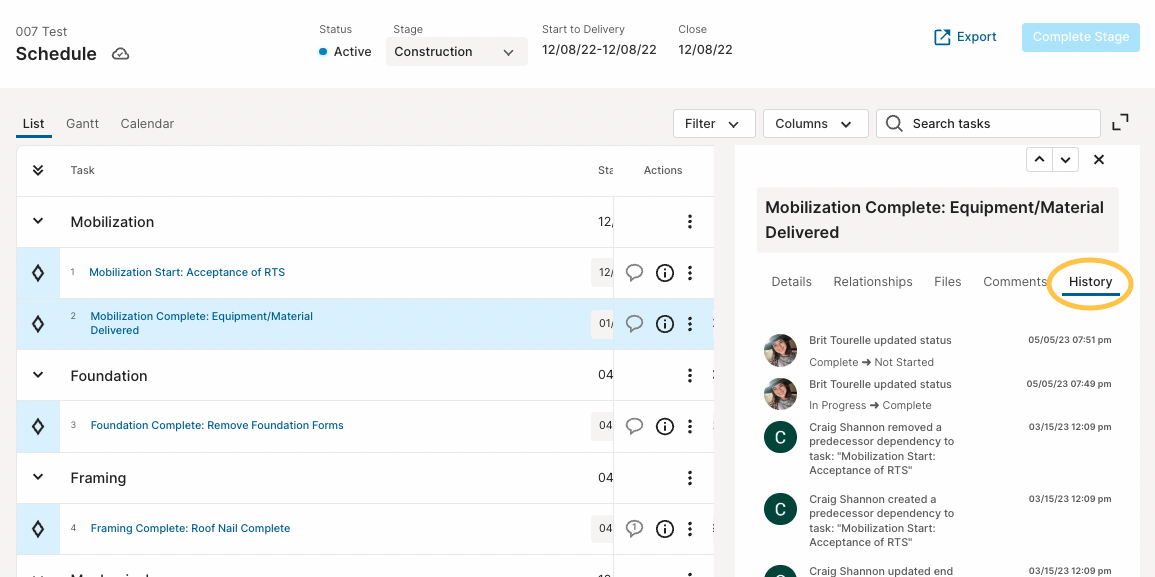Click the Actions column header
The width and height of the screenshot is (1155, 577).
coord(663,170)
